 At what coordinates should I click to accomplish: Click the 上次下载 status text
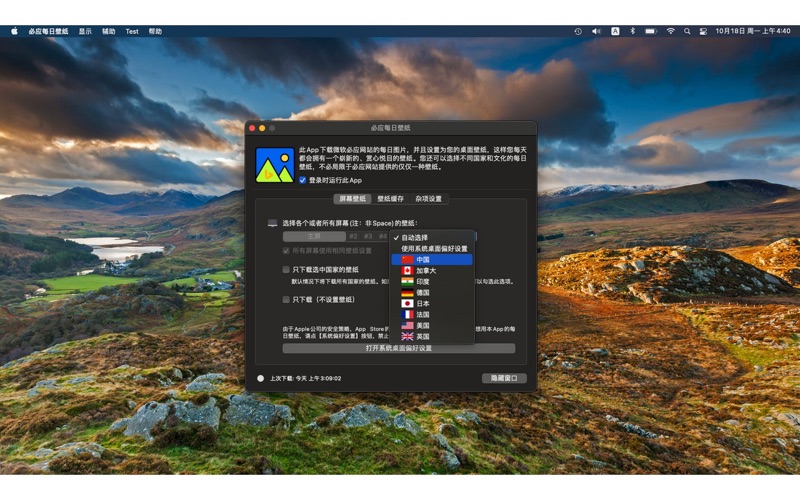click(x=306, y=378)
